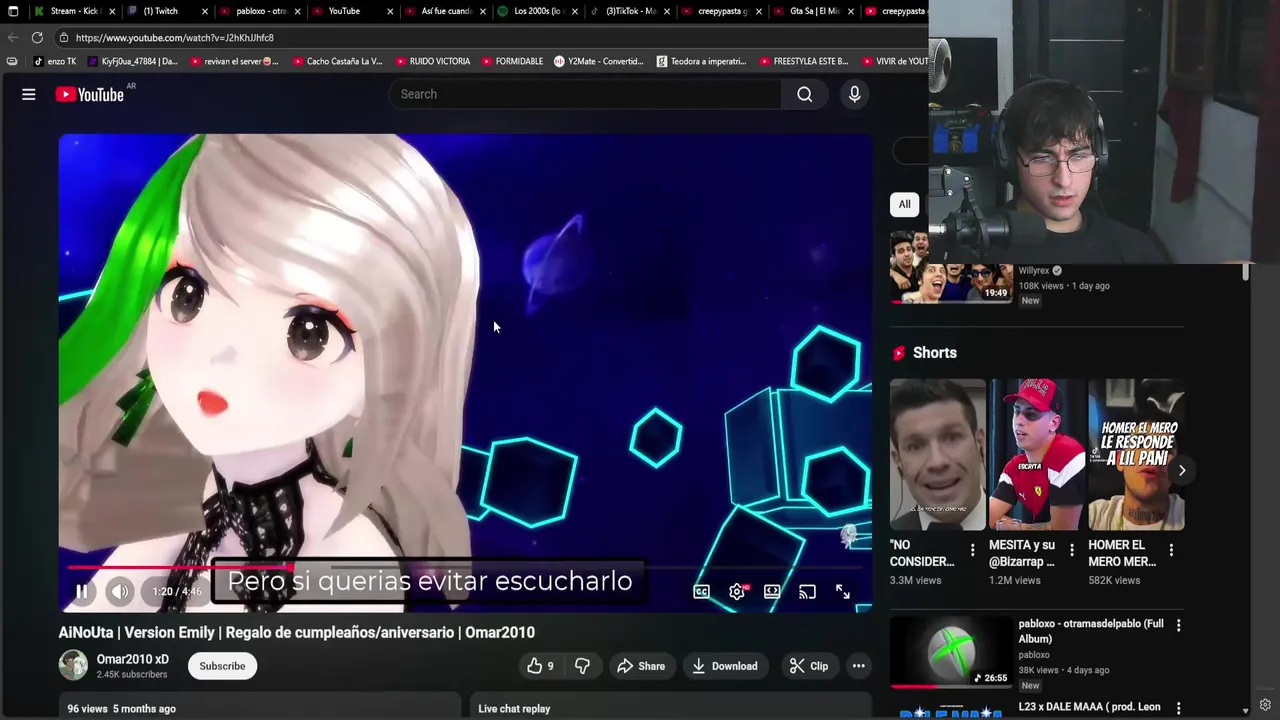Viewport: 1280px width, 720px height.
Task: View site information icon in address bar
Action: coord(63,38)
